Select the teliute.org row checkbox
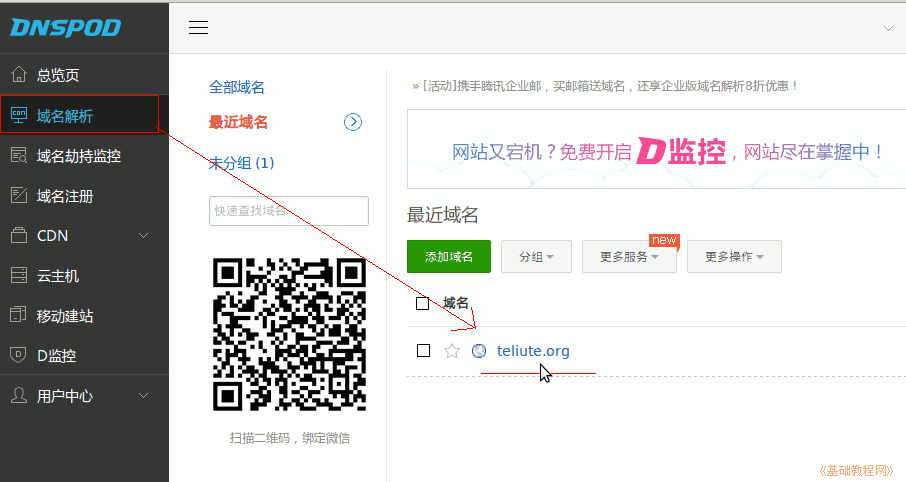 (x=424, y=350)
